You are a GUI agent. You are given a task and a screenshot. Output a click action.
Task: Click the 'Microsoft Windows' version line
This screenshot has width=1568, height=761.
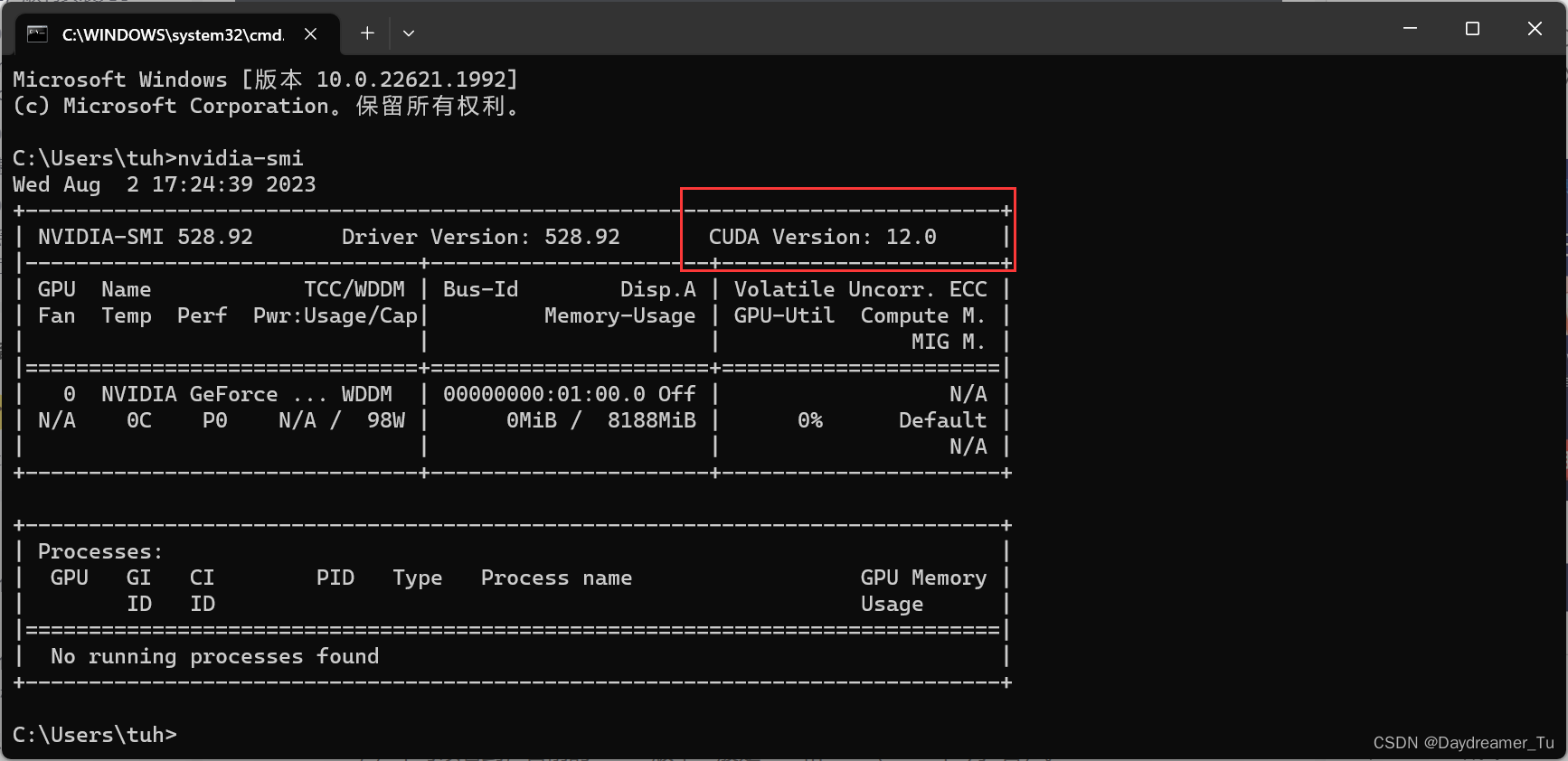tap(266, 80)
